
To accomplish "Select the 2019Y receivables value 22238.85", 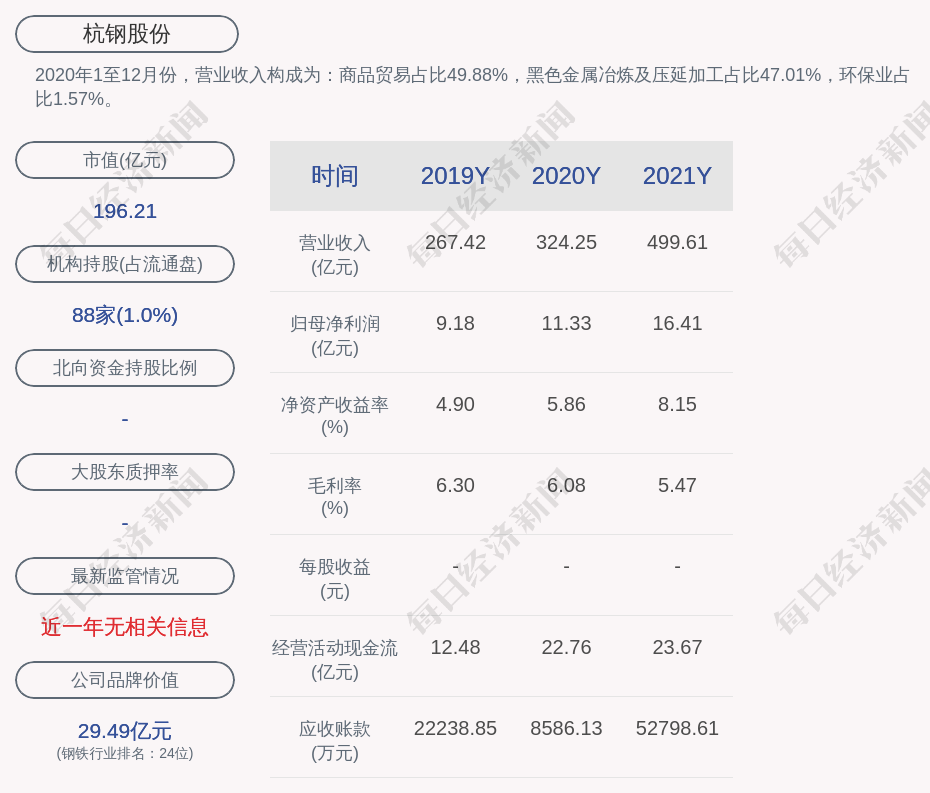I will coord(456,728).
